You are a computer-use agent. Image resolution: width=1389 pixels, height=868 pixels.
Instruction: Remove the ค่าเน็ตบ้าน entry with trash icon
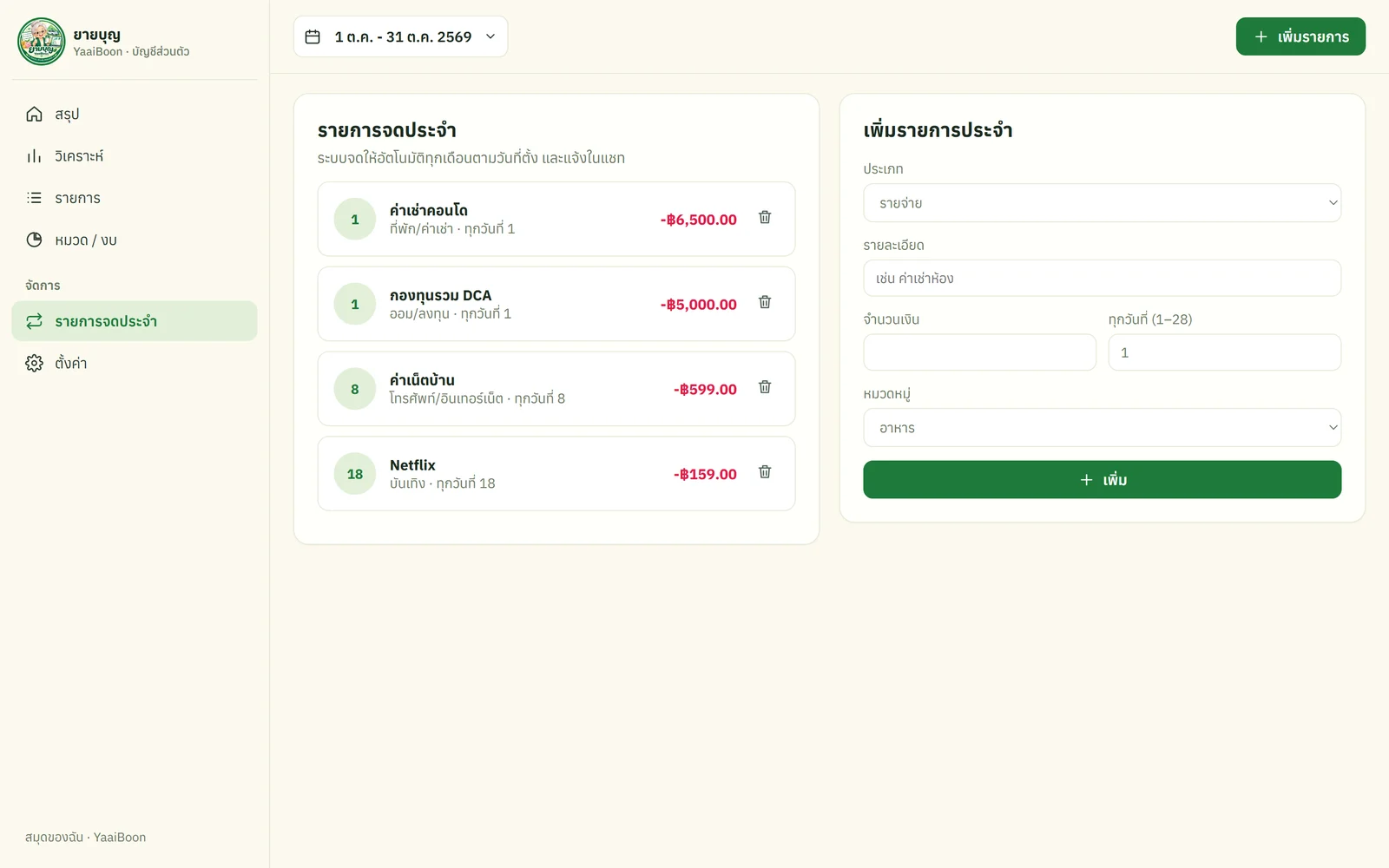click(x=765, y=387)
